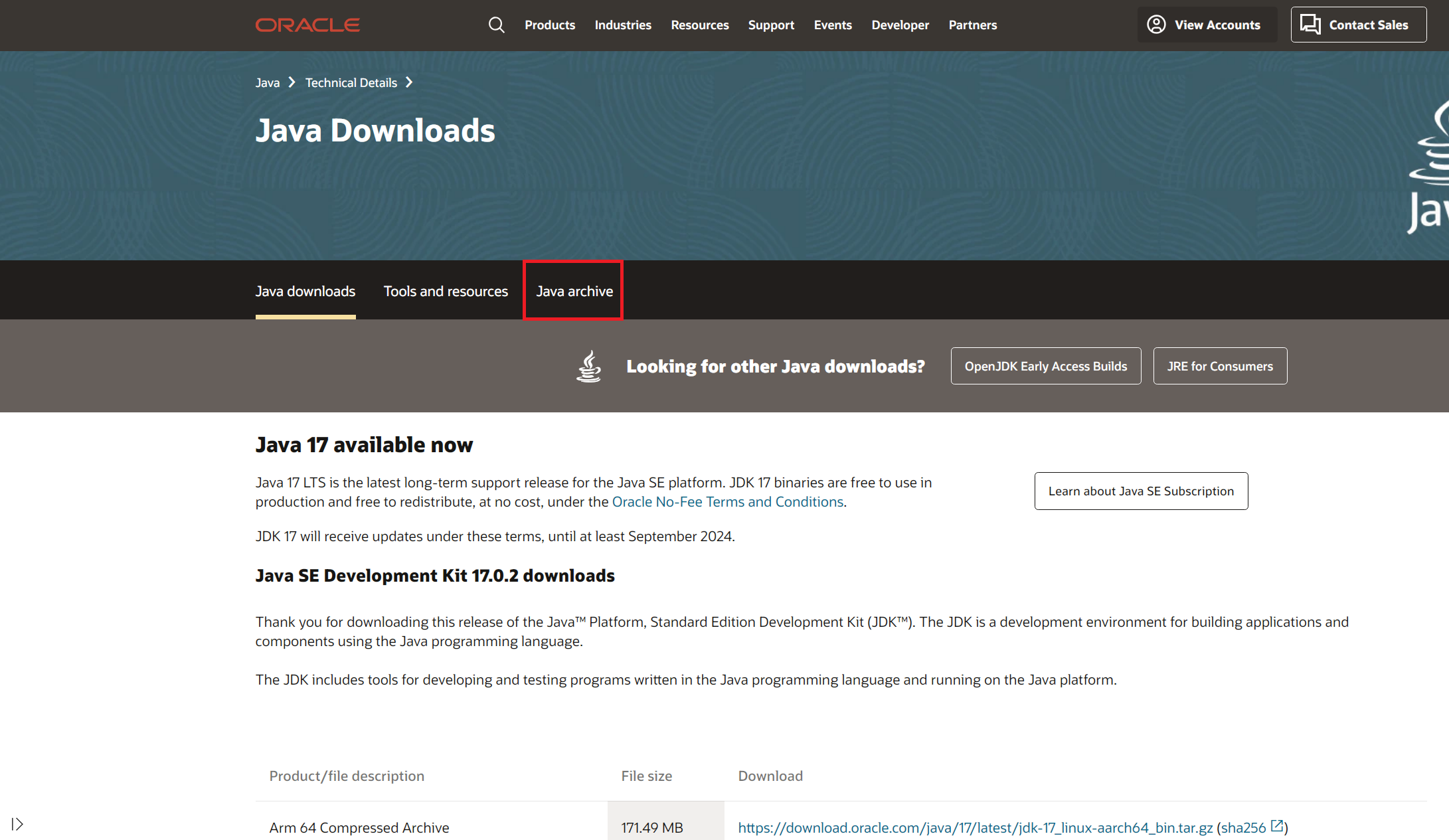
Task: Open the Products menu
Action: click(x=550, y=25)
